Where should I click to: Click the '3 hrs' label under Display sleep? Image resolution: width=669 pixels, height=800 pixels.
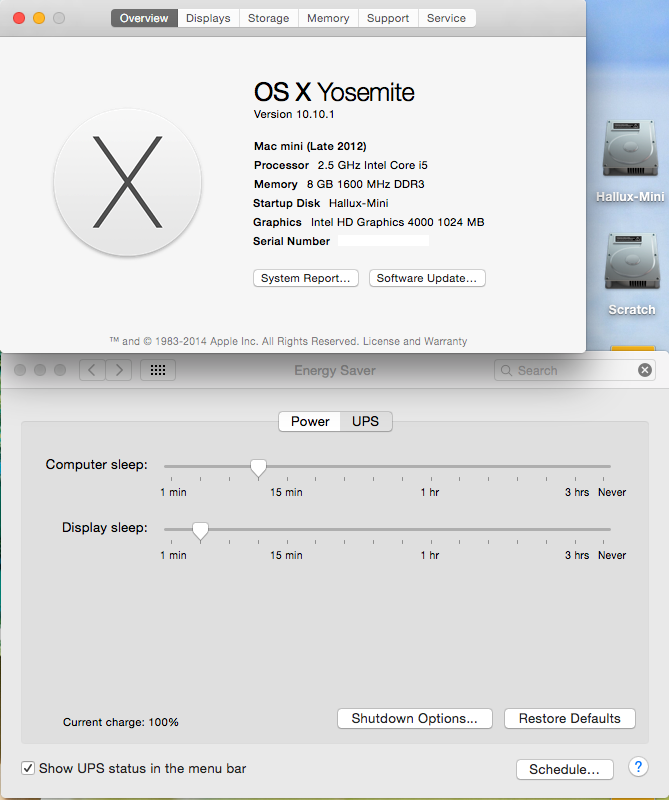point(577,555)
